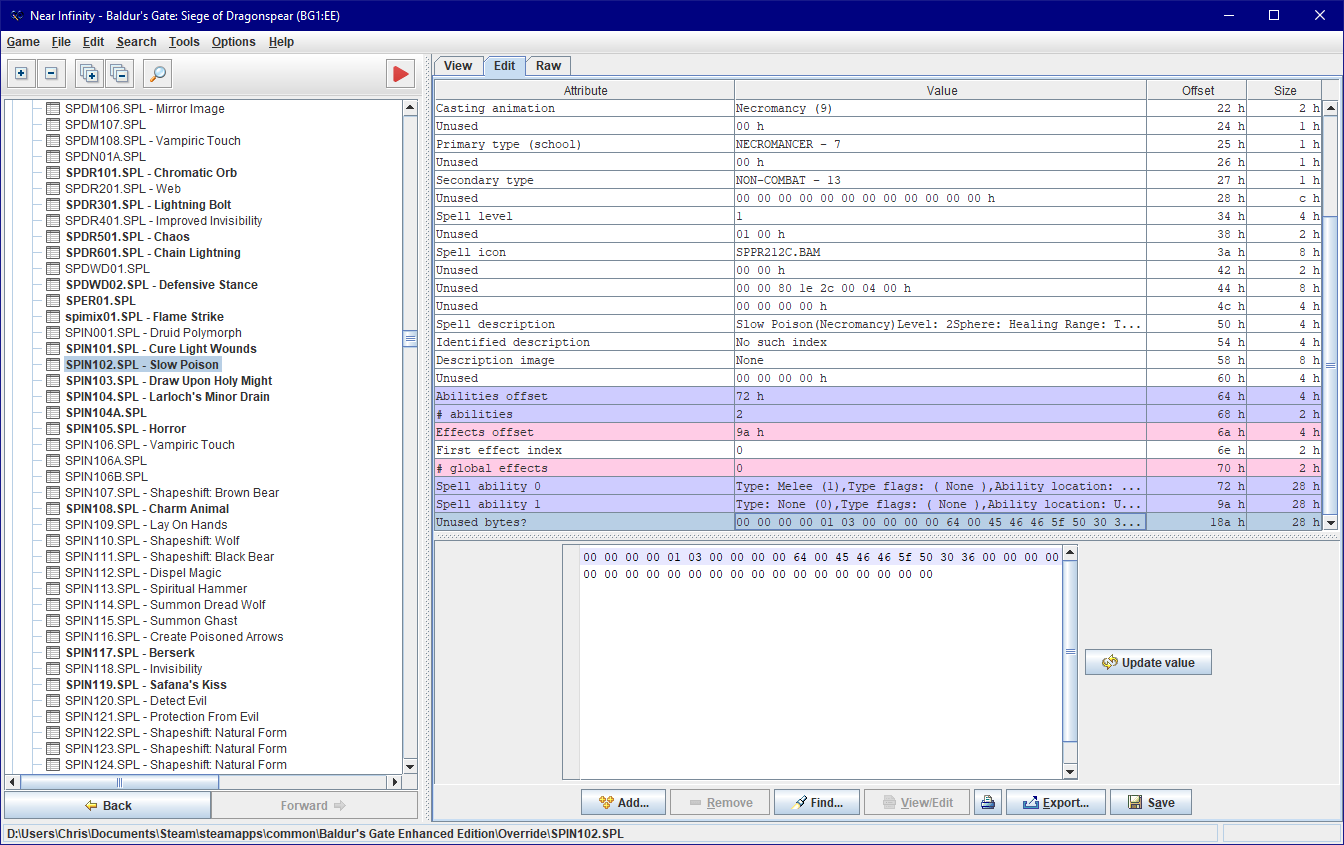Click file icon beside spimix01.SPL Flame Strike

(54, 317)
